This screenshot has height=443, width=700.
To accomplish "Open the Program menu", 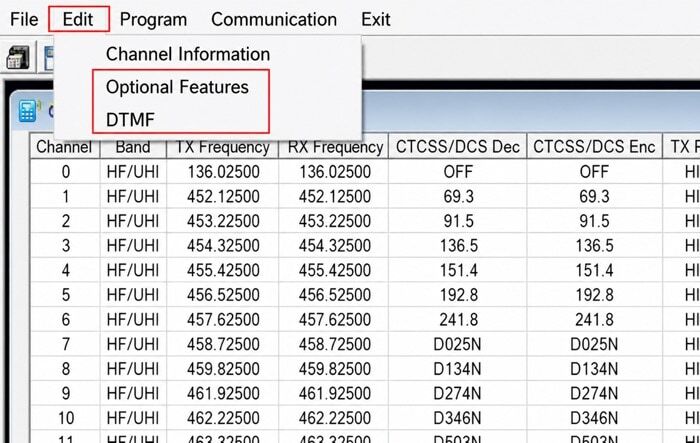I will (154, 20).
